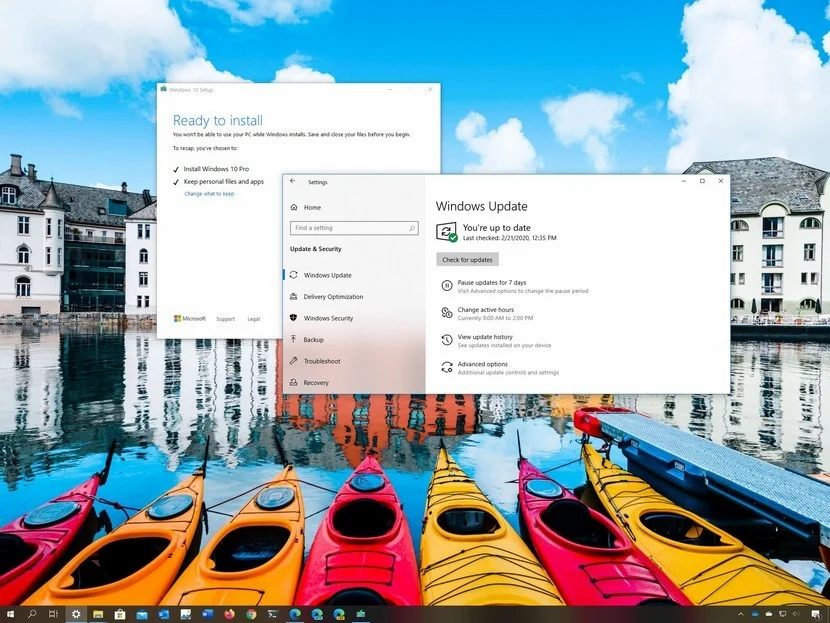830x623 pixels.
Task: Click the update history clock icon
Action: (x=447, y=340)
